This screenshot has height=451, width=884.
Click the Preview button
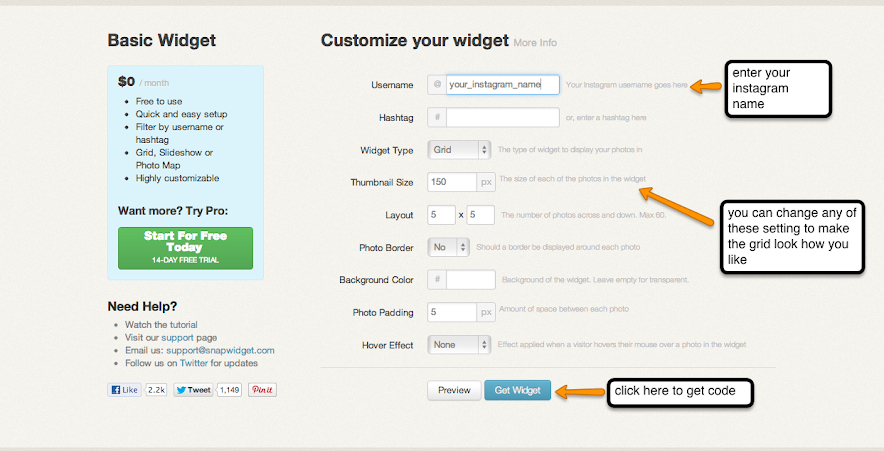454,390
